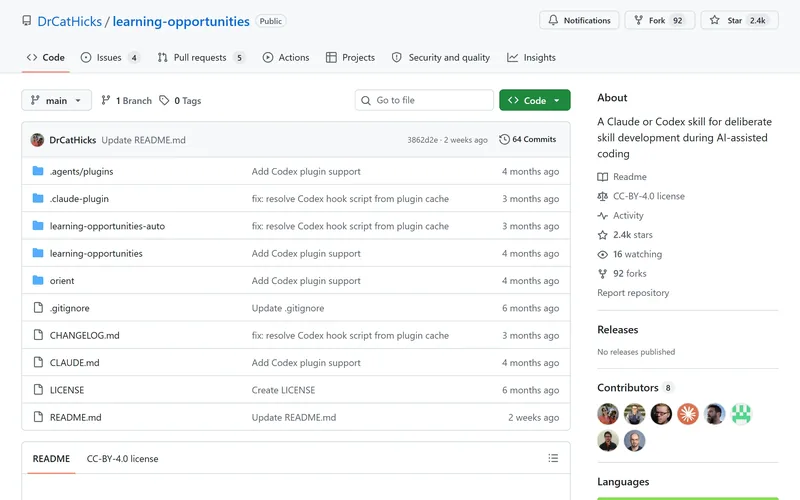800x500 pixels.
Task: Open the .claude-plugin folder icon
Action: tap(38, 198)
